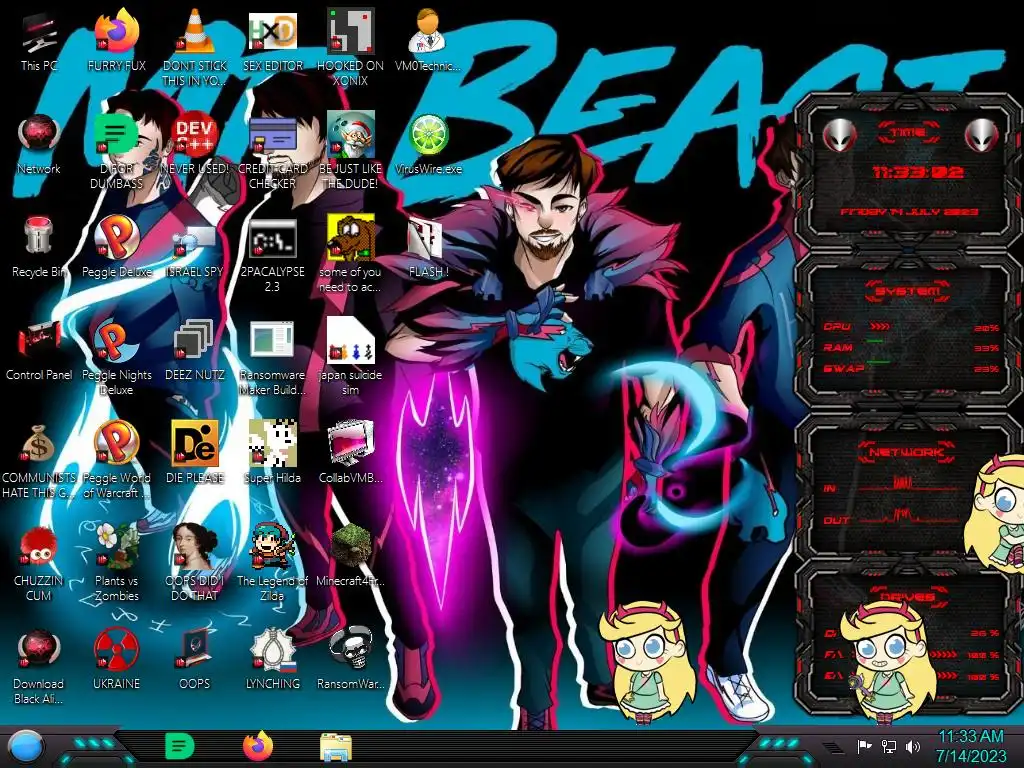Select the Peggle Deluxe shortcut
Screen dimensions: 1024x768
116,247
